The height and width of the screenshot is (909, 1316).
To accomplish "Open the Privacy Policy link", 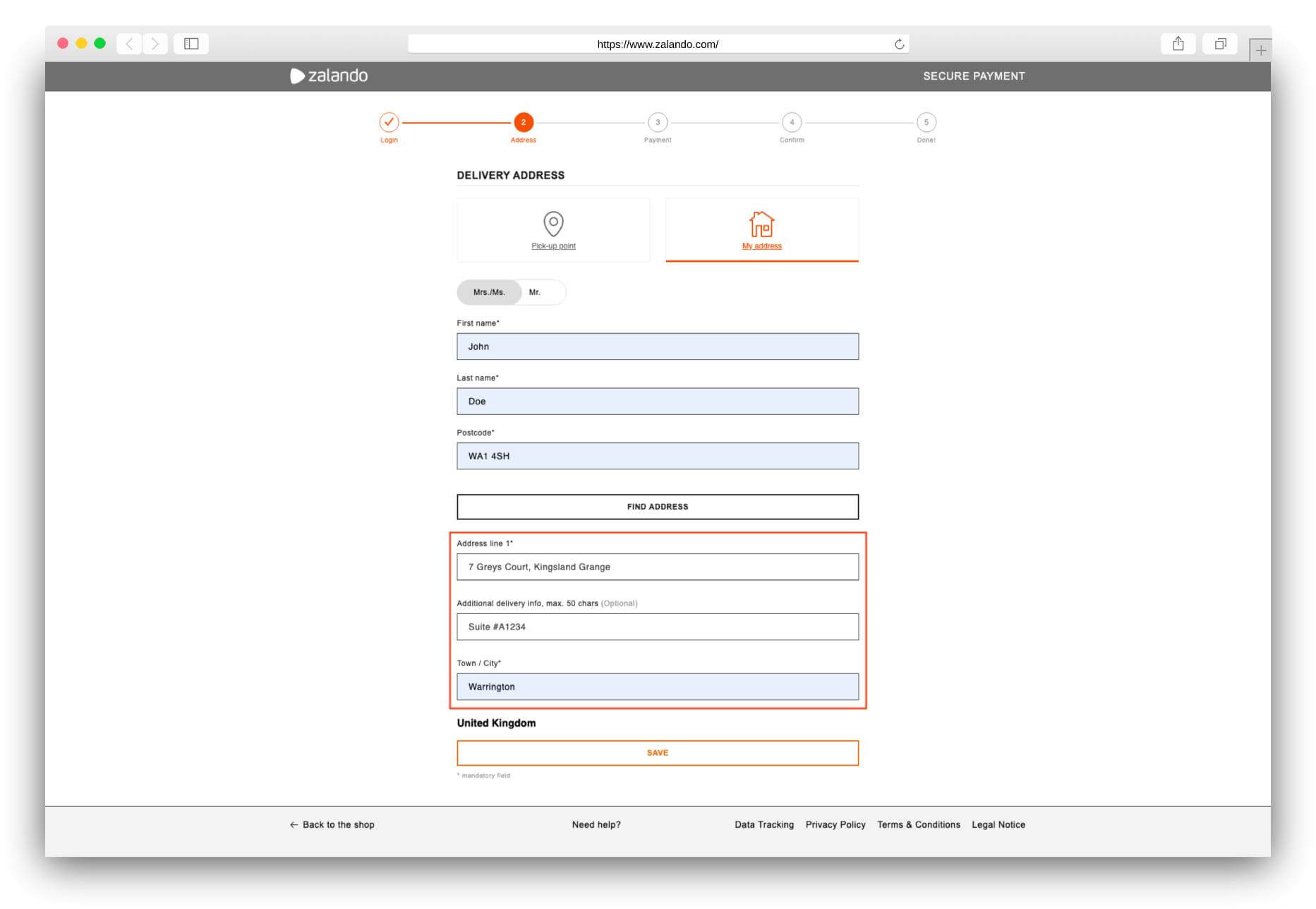I will click(x=835, y=824).
